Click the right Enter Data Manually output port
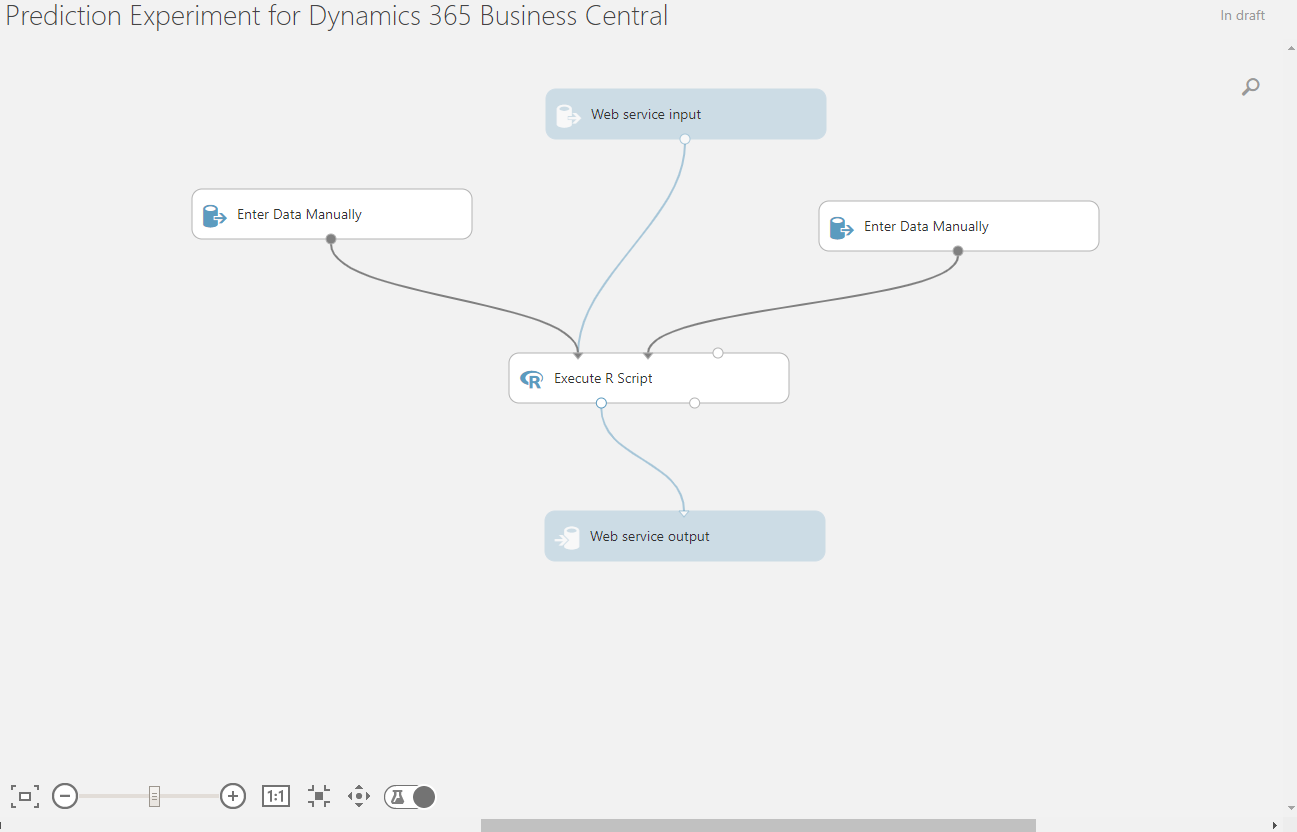Viewport: 1297px width, 832px height. click(958, 251)
